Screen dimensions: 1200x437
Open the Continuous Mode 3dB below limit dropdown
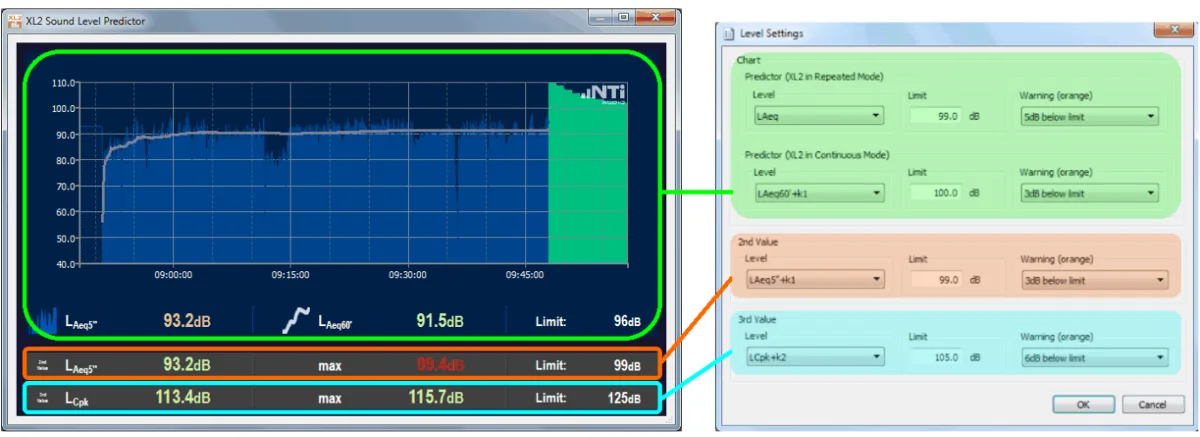click(1089, 193)
